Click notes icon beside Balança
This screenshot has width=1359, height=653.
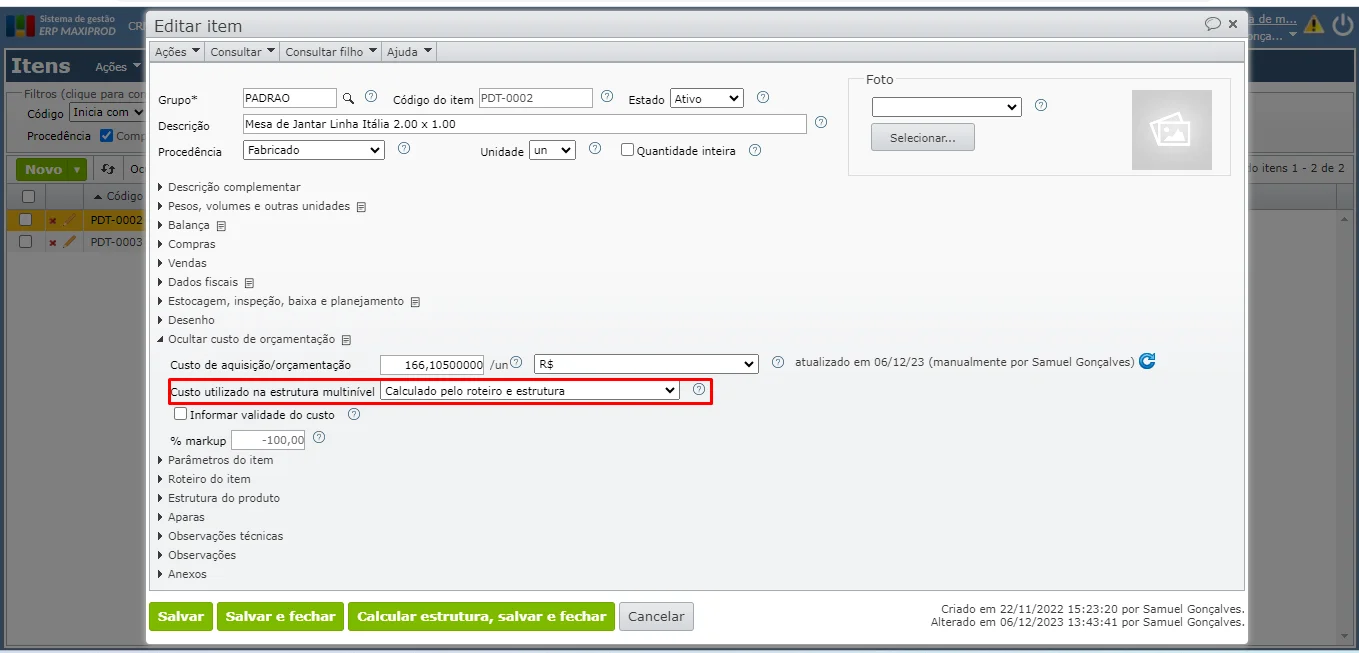(x=221, y=226)
